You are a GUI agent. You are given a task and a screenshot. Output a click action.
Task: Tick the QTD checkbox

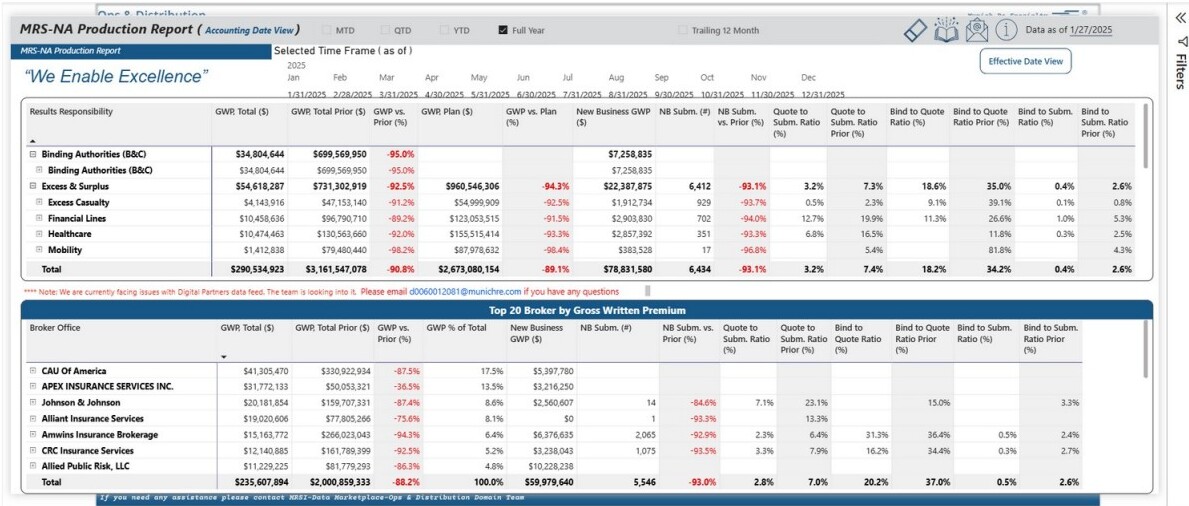coord(385,30)
